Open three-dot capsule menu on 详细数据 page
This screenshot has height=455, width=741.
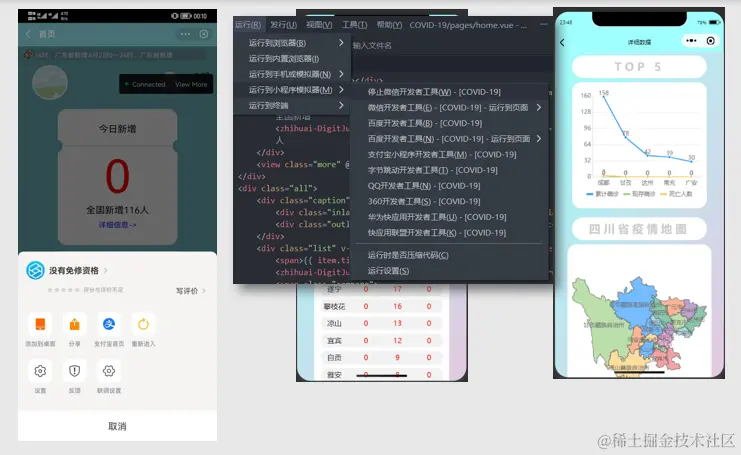(x=691, y=41)
